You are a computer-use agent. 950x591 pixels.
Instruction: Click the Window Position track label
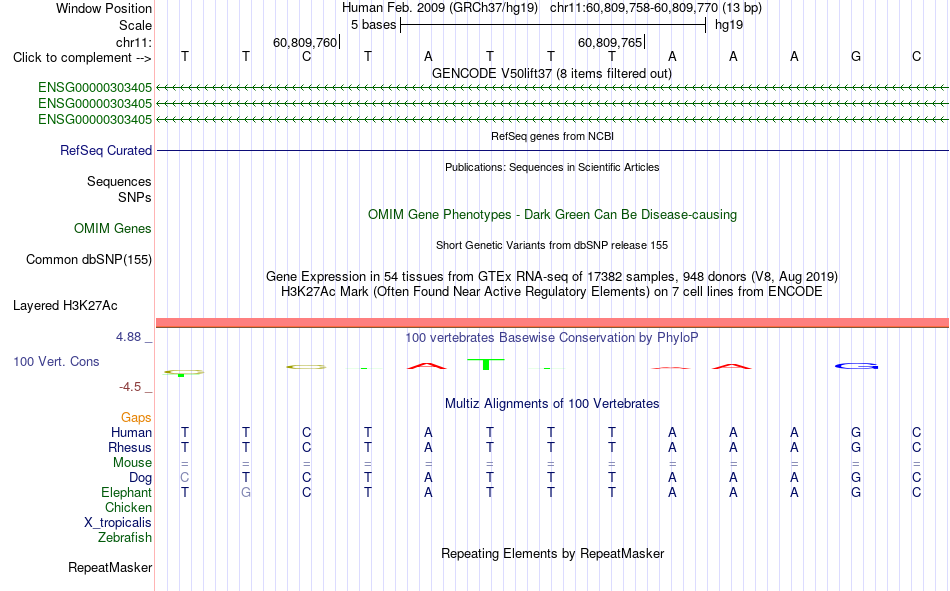(104, 8)
